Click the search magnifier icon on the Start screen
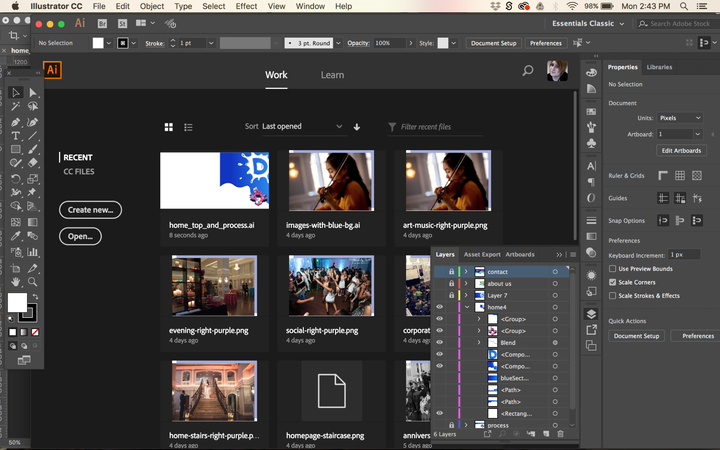 coord(527,70)
